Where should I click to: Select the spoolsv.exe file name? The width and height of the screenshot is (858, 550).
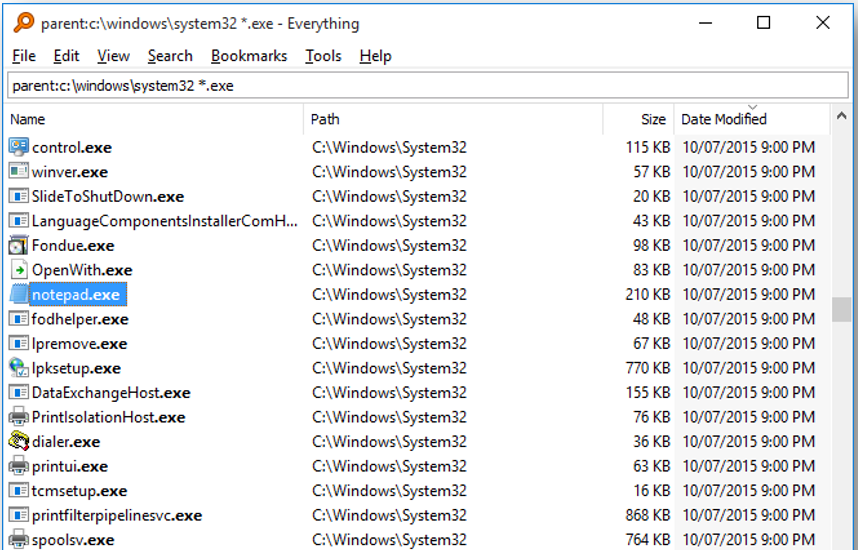click(73, 540)
